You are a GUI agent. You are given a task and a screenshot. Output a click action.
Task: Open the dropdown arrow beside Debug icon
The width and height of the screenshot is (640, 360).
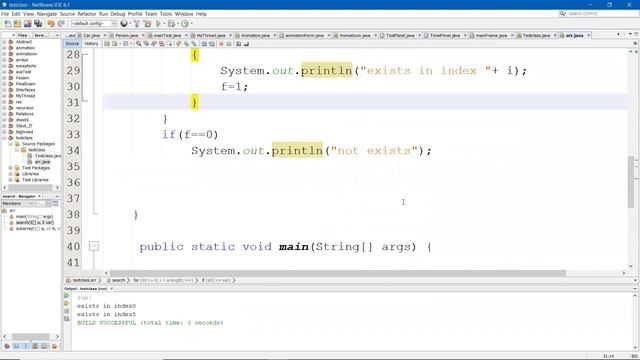point(178,24)
